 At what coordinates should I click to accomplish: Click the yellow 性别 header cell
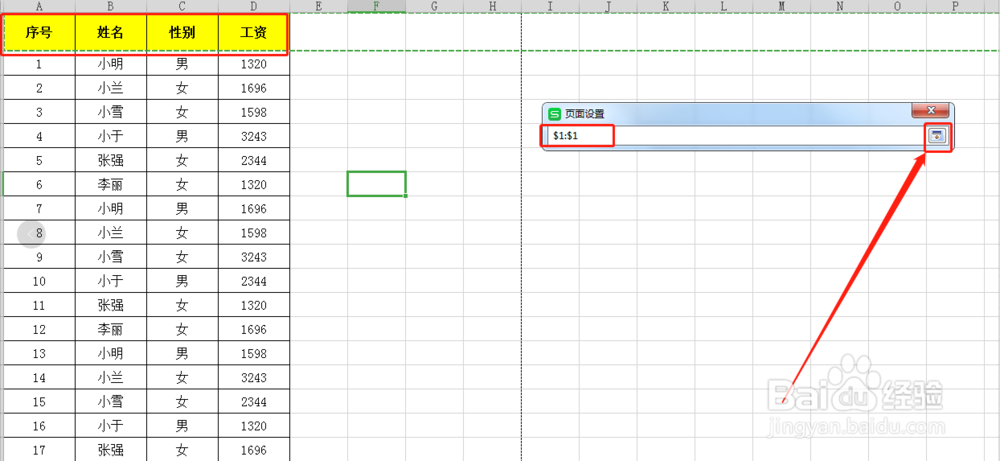click(182, 33)
